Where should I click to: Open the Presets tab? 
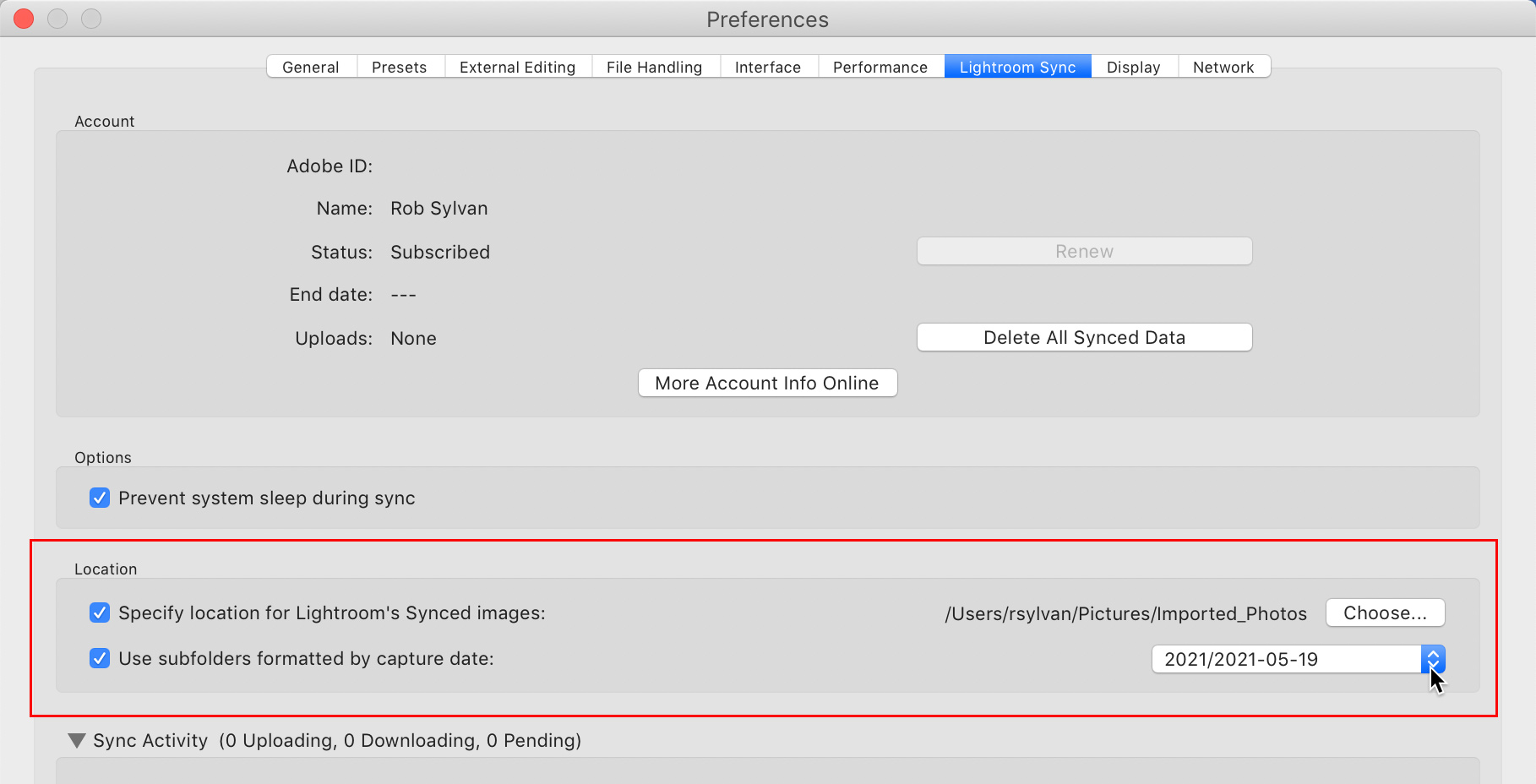coord(400,67)
